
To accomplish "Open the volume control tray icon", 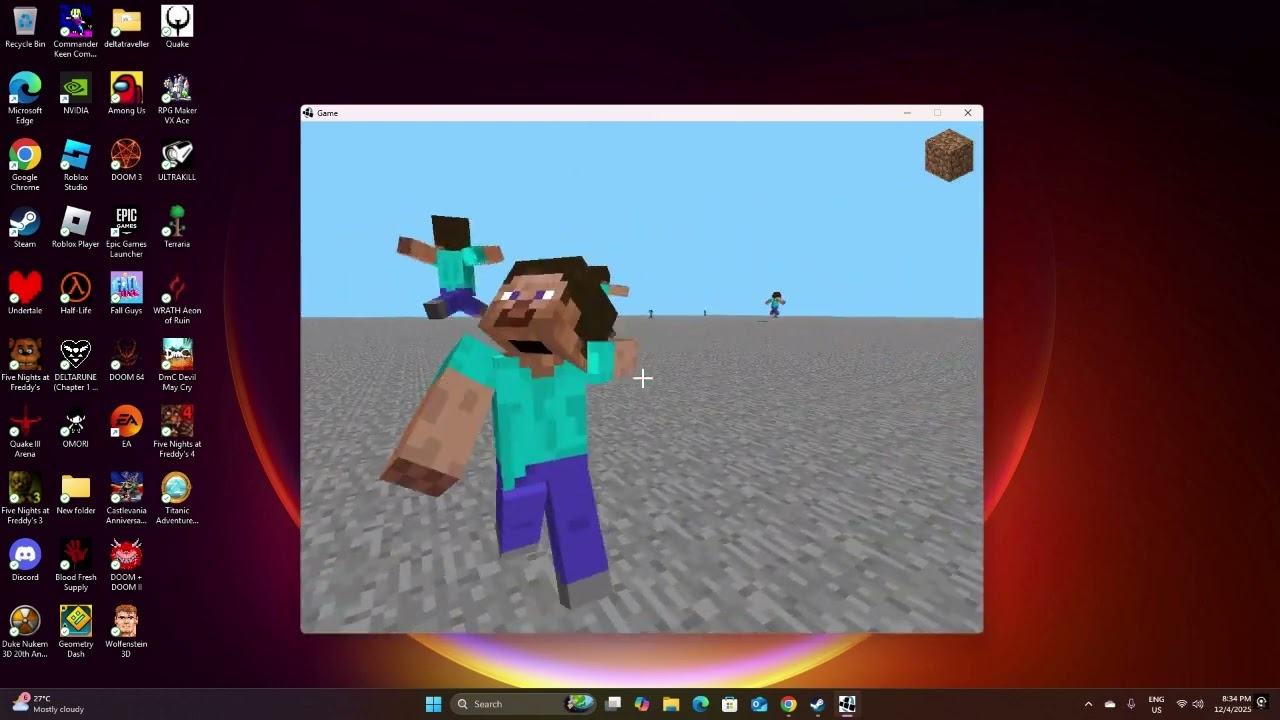I will pos(1198,704).
